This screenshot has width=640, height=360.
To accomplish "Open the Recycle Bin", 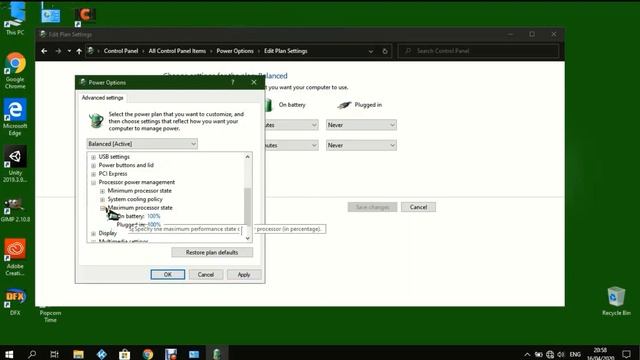I will 616,301.
